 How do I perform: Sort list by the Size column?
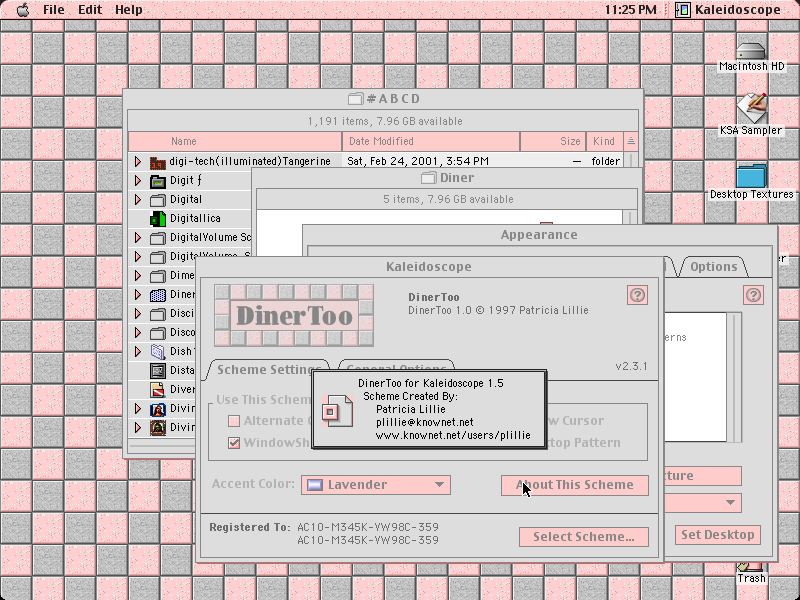[x=553, y=141]
